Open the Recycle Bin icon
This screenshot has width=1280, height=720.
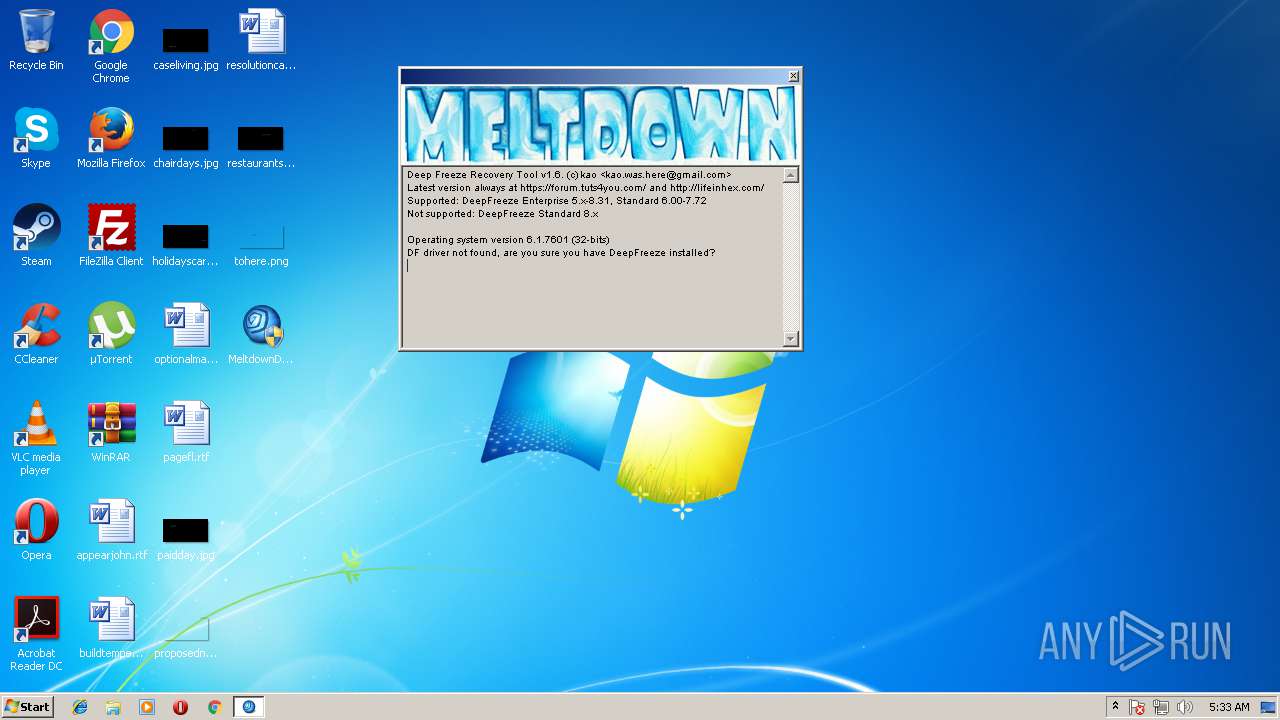point(36,40)
